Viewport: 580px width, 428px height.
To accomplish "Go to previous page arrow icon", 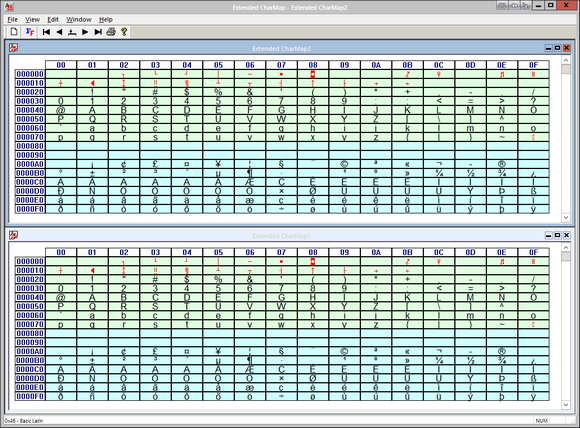I will 59,32.
